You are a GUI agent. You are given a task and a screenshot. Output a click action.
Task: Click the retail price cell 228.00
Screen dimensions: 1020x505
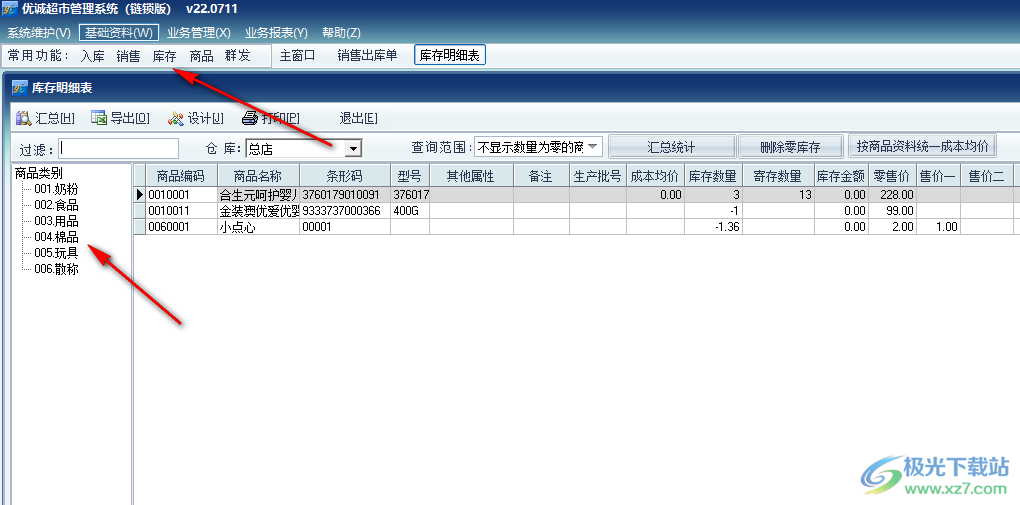pyautogui.click(x=892, y=195)
